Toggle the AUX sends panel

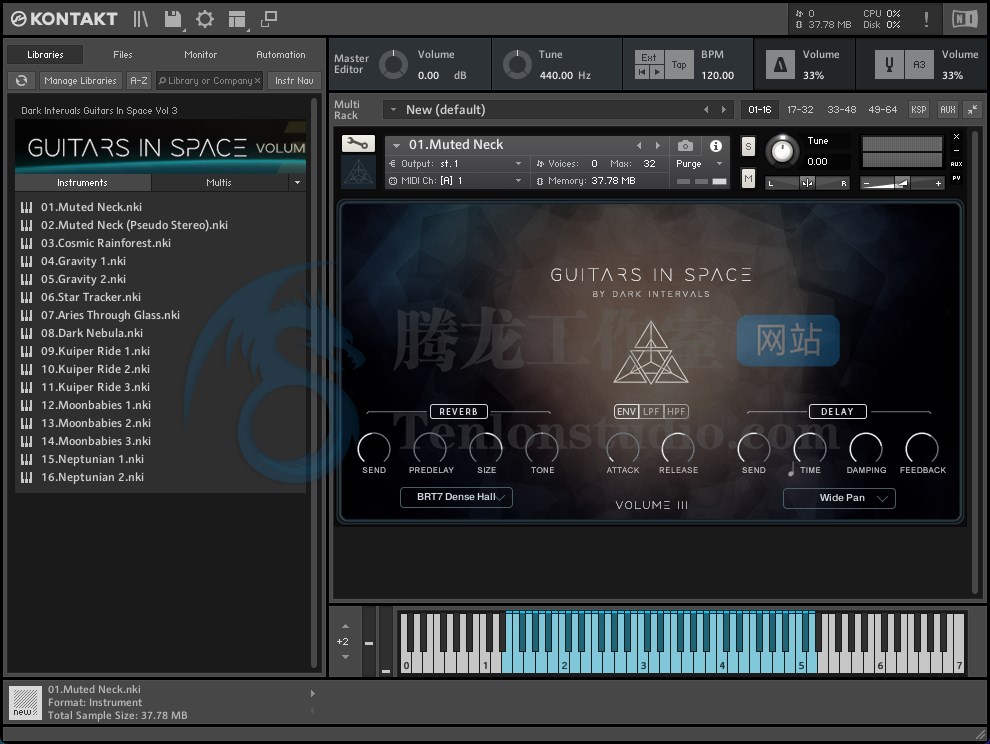click(x=948, y=109)
